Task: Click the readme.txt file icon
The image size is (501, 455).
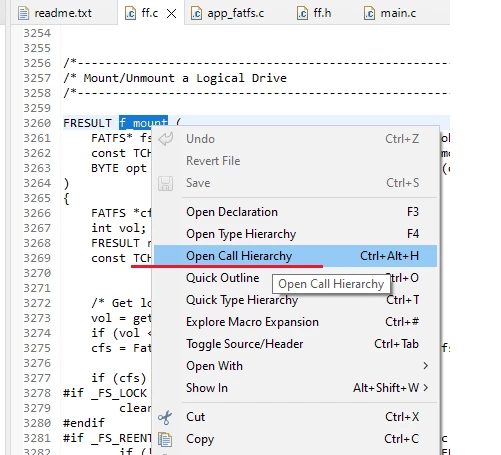Action: pyautogui.click(x=23, y=13)
